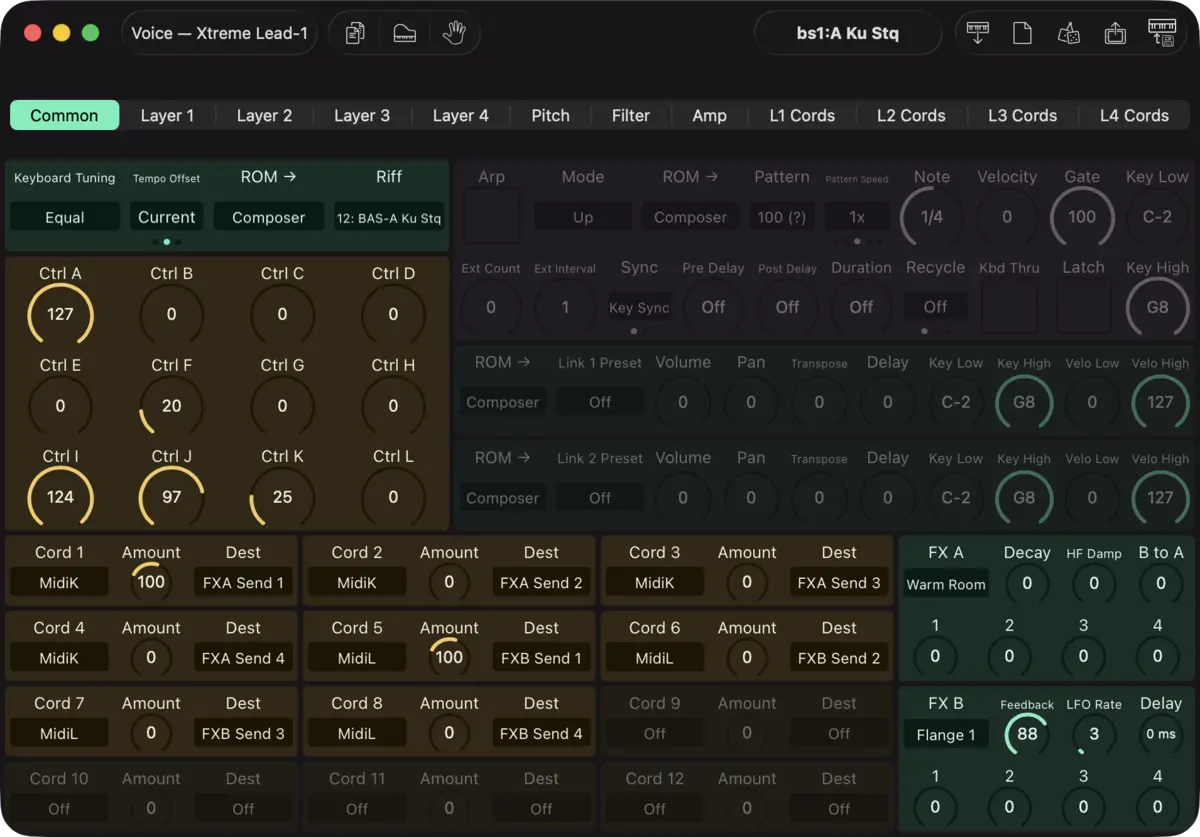Click the hand icon in the toolbar

454,33
